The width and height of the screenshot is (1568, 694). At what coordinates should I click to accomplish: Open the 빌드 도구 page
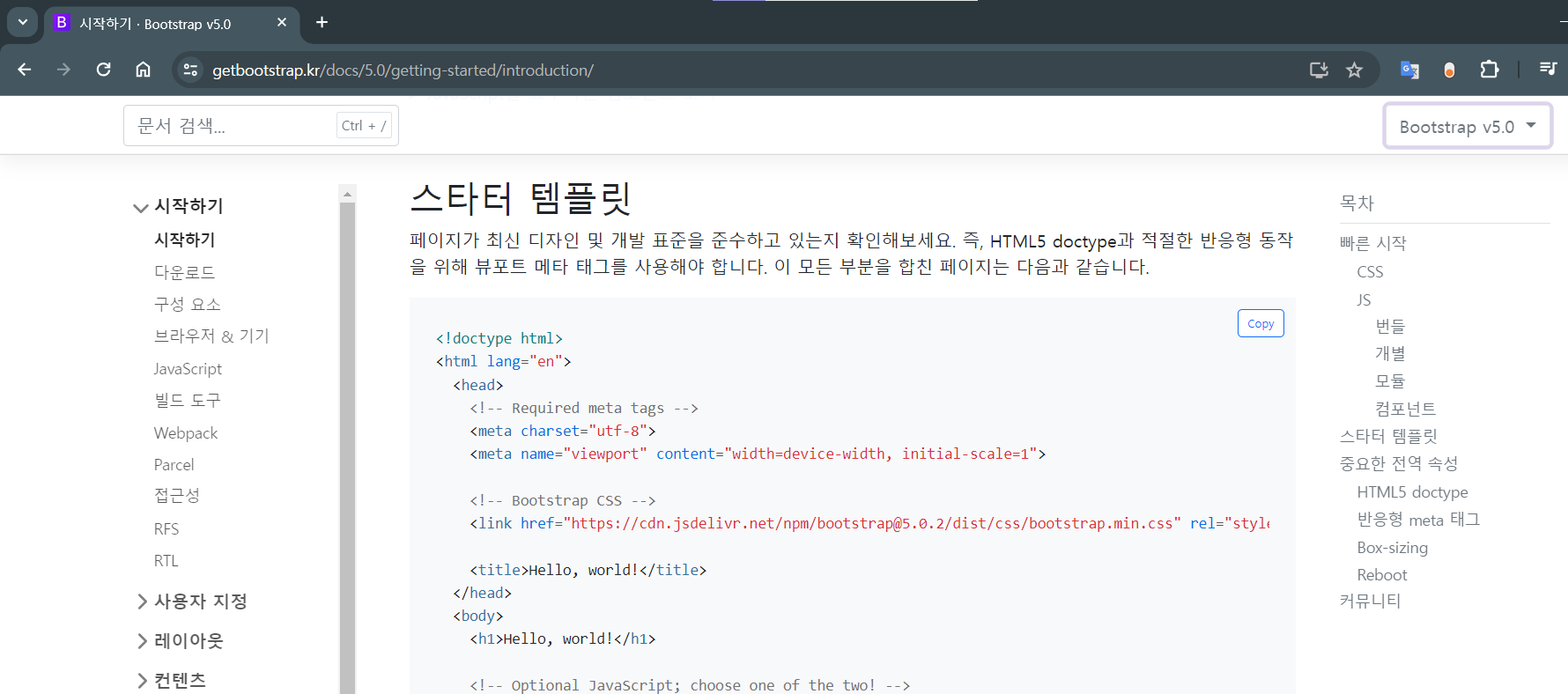pyautogui.click(x=187, y=400)
